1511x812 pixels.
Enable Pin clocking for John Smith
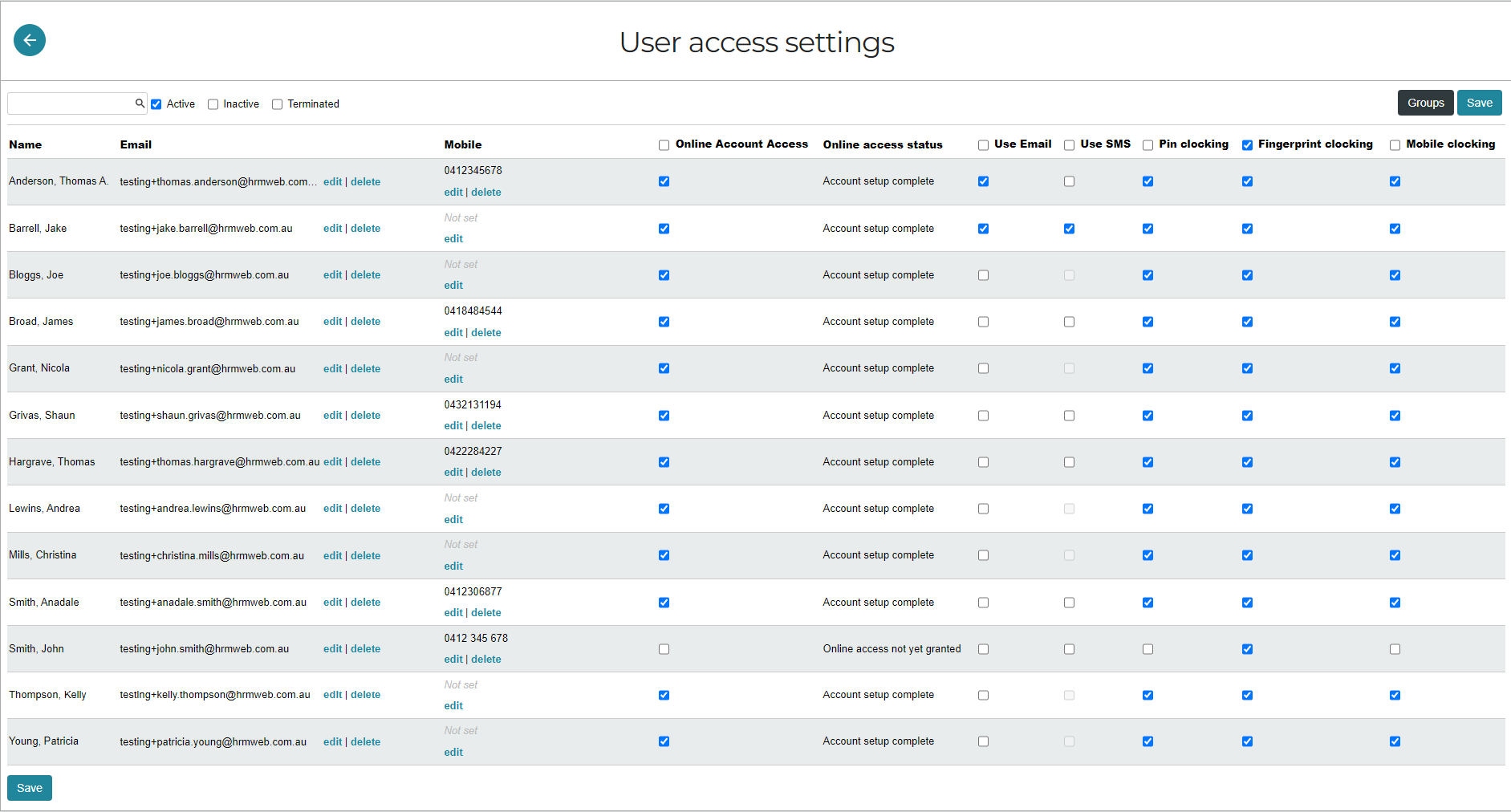pos(1147,649)
